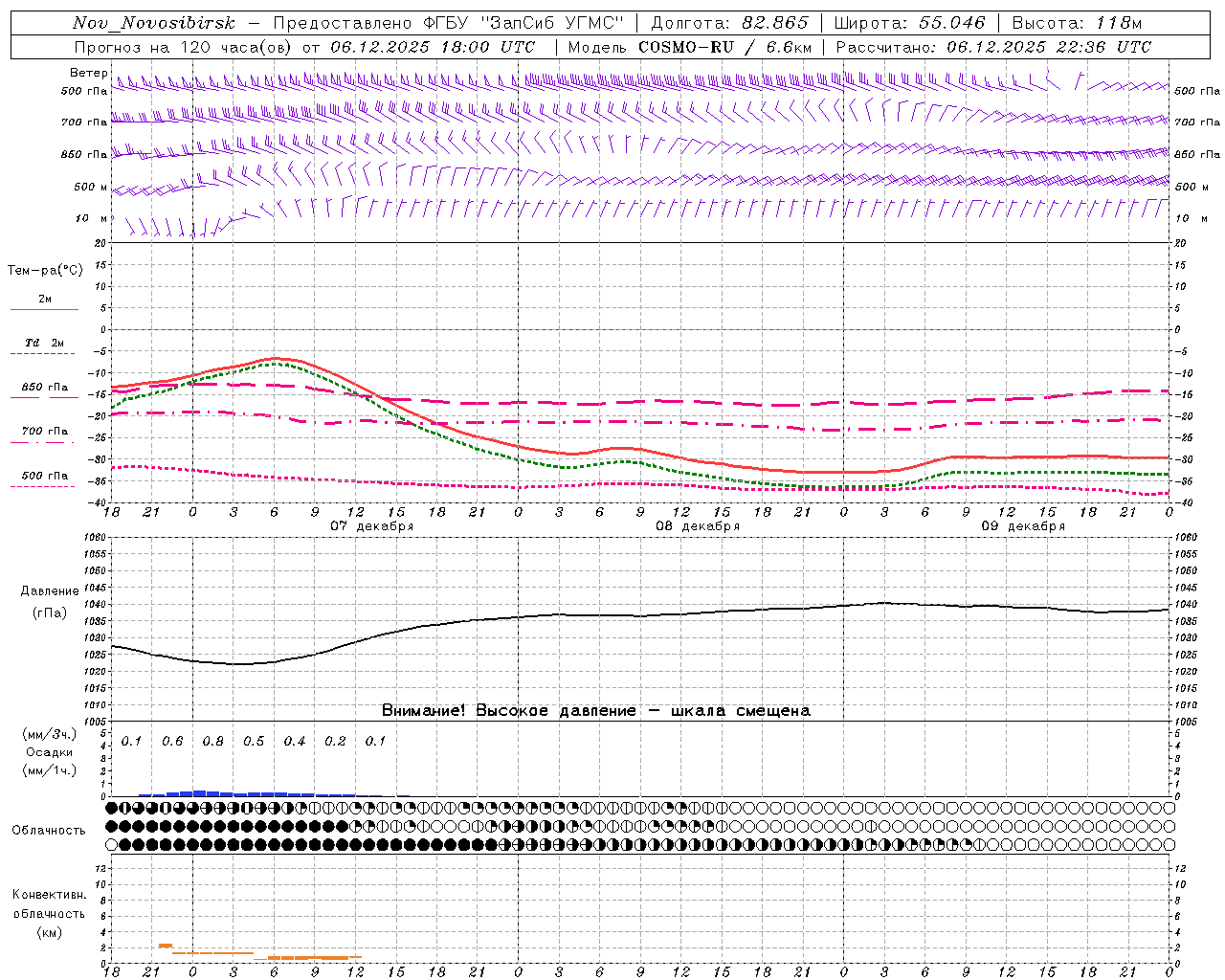Click the "0.2" precipitation amount
Viewport: 1225px width, 980px height.
click(x=335, y=742)
